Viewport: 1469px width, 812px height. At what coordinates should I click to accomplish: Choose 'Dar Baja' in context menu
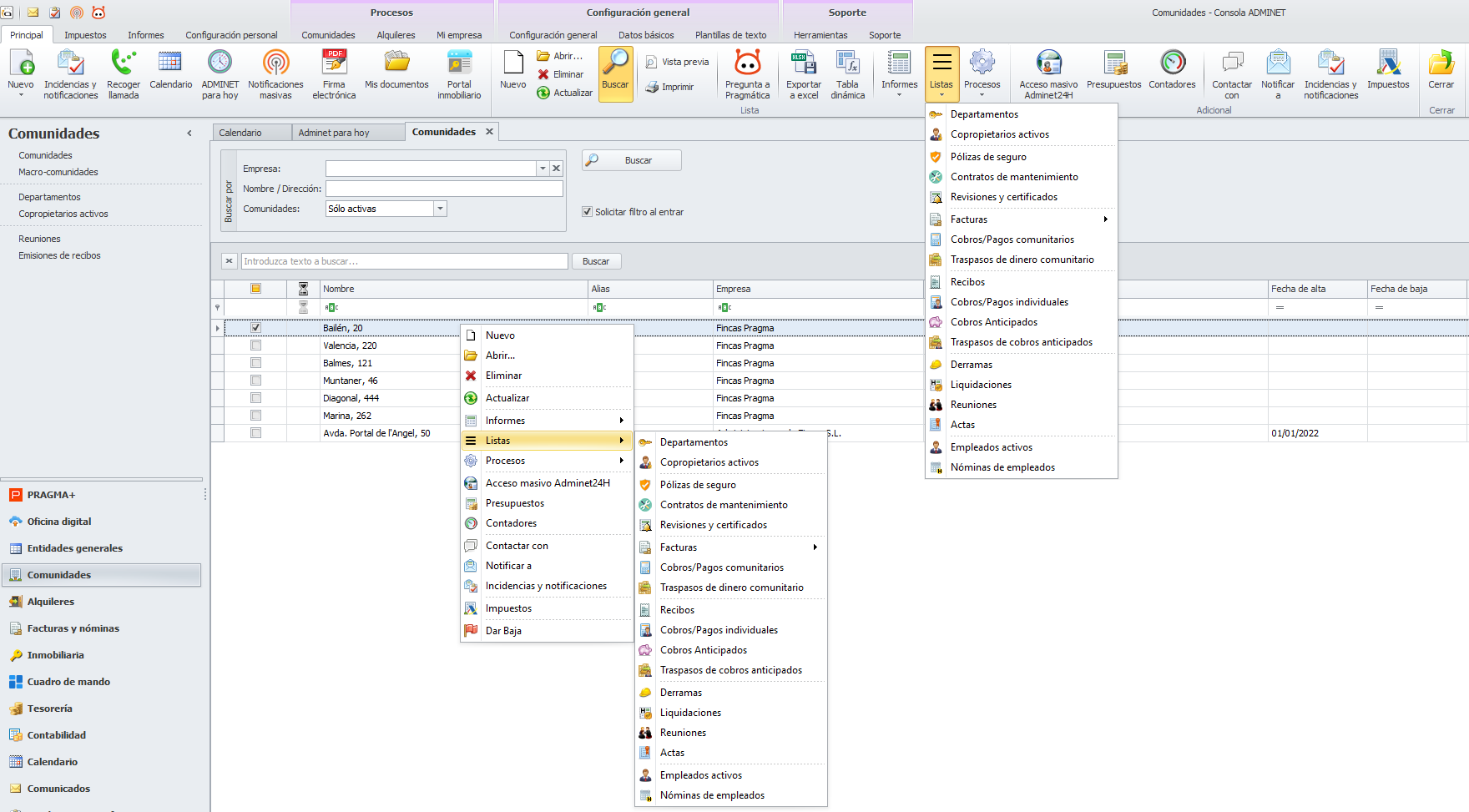point(503,631)
